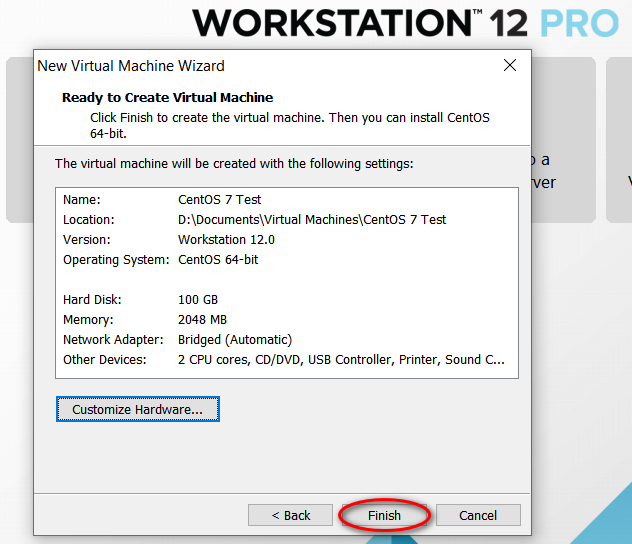This screenshot has height=544, width=632.
Task: Click the Memory value 2048 MB
Action: tap(202, 320)
